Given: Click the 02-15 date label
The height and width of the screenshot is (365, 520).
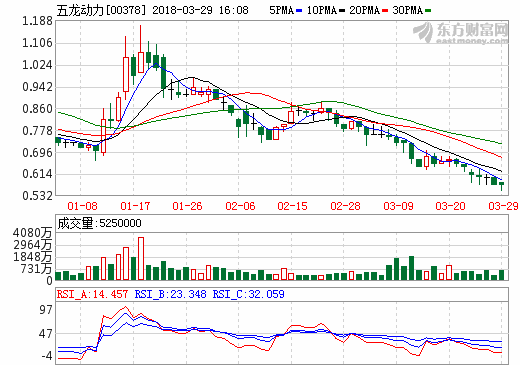Looking at the screenshot, I should pos(292,206).
